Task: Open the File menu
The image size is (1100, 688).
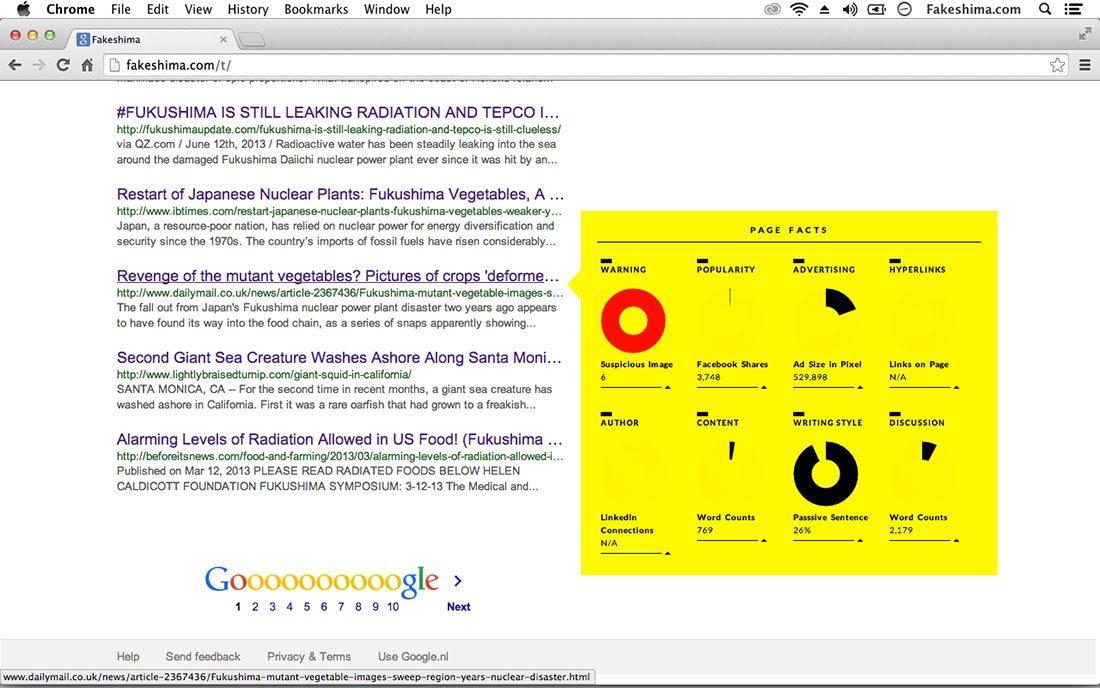Action: [121, 9]
